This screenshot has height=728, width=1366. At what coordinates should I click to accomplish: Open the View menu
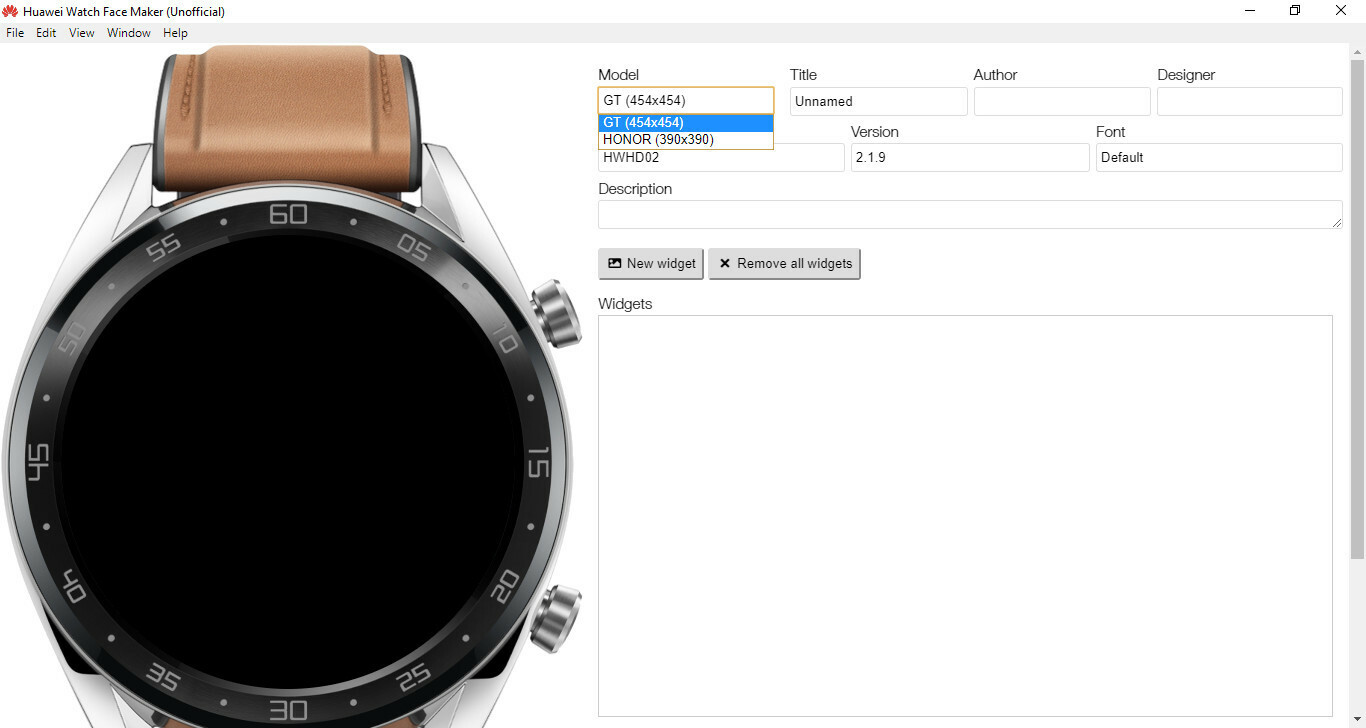pos(82,33)
